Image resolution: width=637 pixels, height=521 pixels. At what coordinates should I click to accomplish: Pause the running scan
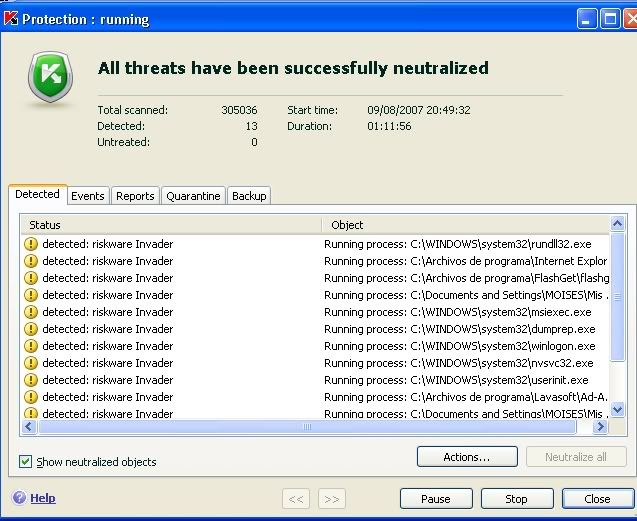[436, 499]
